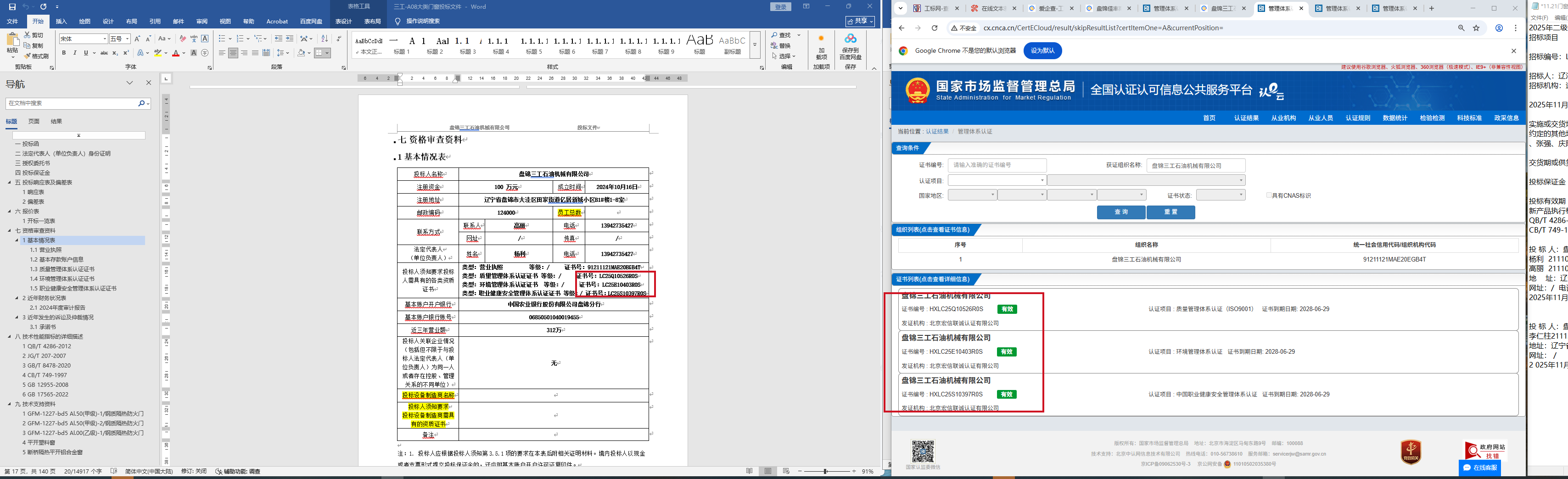Switch to the 表布局 ribbon tab

pos(373,21)
